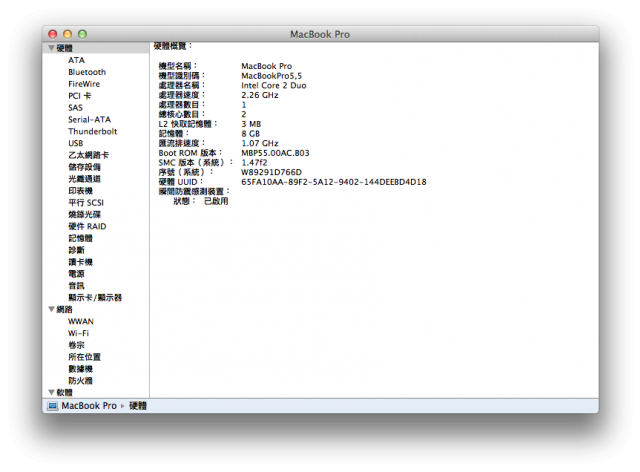
Task: Click the processor name Intel Core 2 Duo
Action: [x=273, y=86]
